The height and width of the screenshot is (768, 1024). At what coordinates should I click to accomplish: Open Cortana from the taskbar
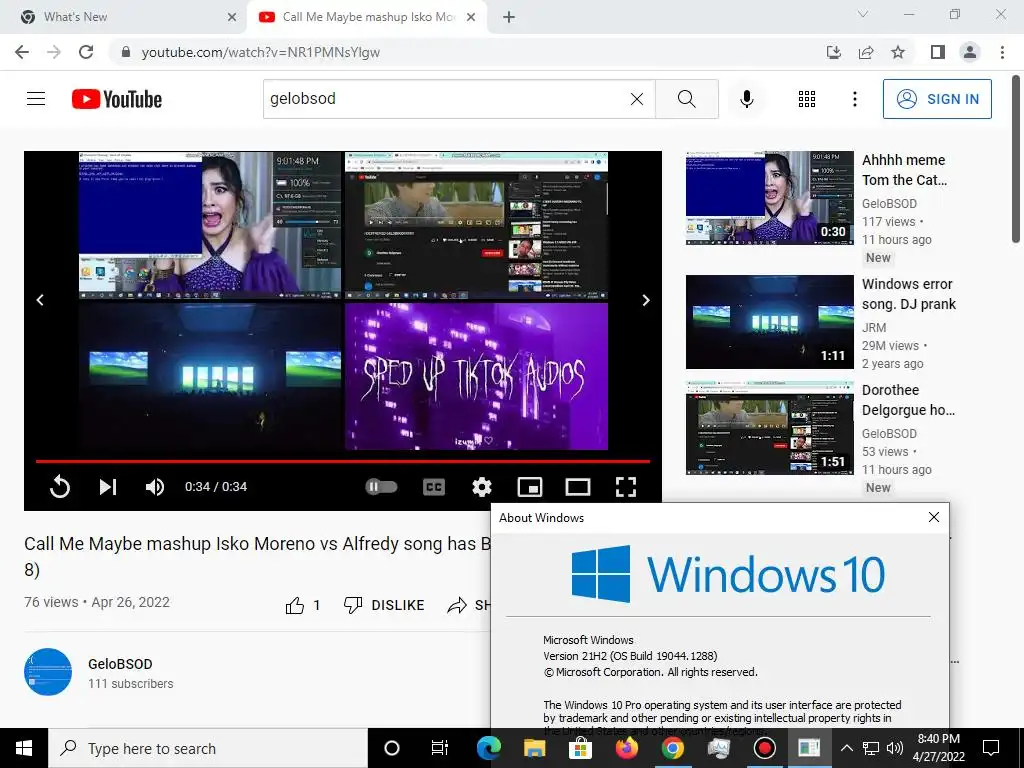coord(392,748)
